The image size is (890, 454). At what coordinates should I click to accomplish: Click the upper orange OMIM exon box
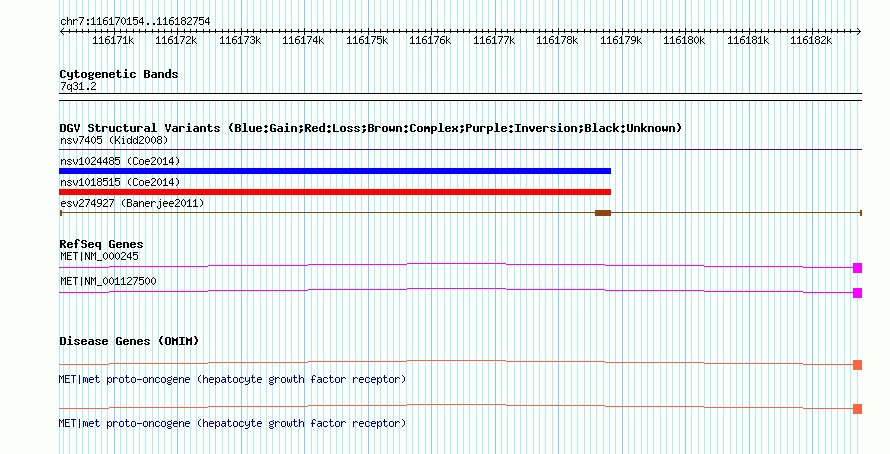pyautogui.click(x=858, y=365)
